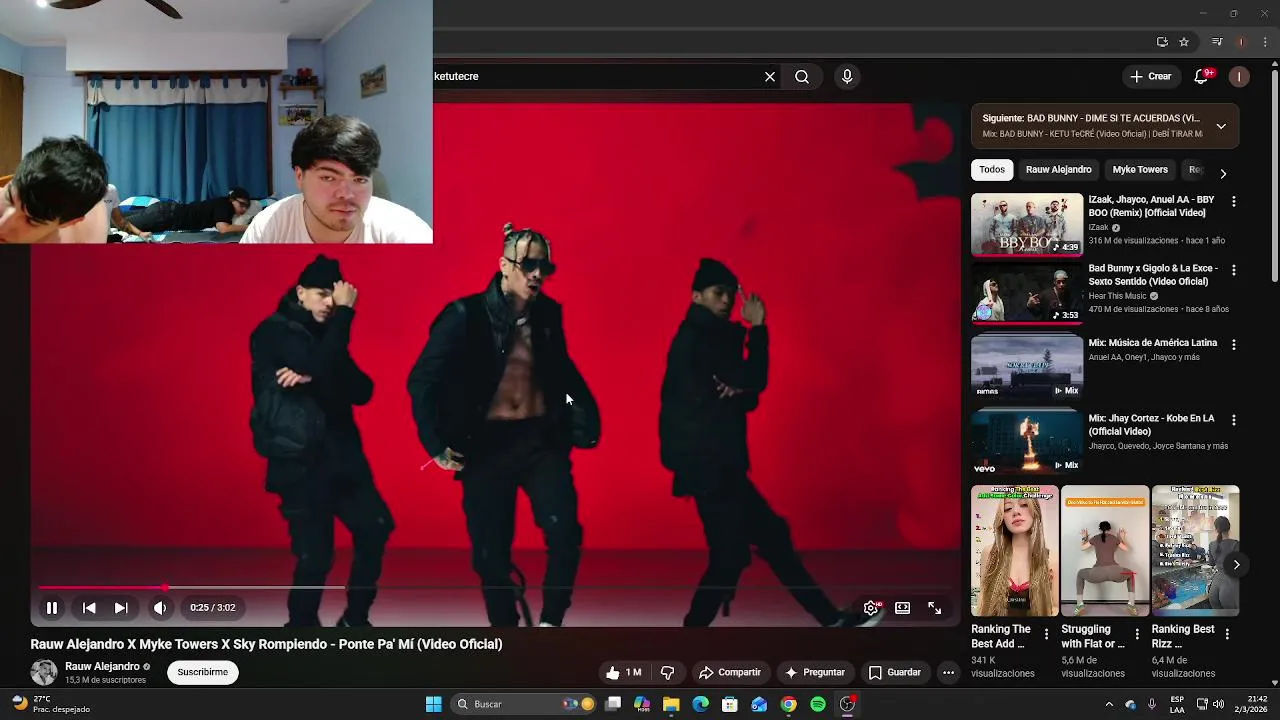Open options for 'Ranking Best Rizz' short
Screen dimensions: 1280x720
tap(1227, 634)
